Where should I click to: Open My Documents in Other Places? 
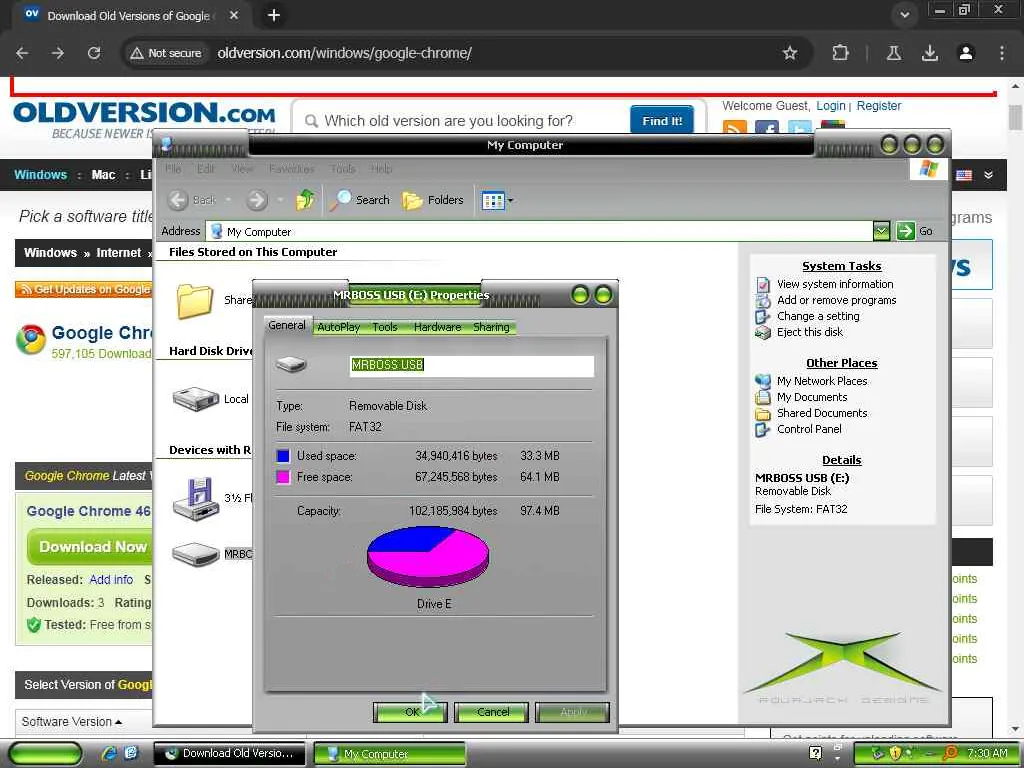(812, 397)
